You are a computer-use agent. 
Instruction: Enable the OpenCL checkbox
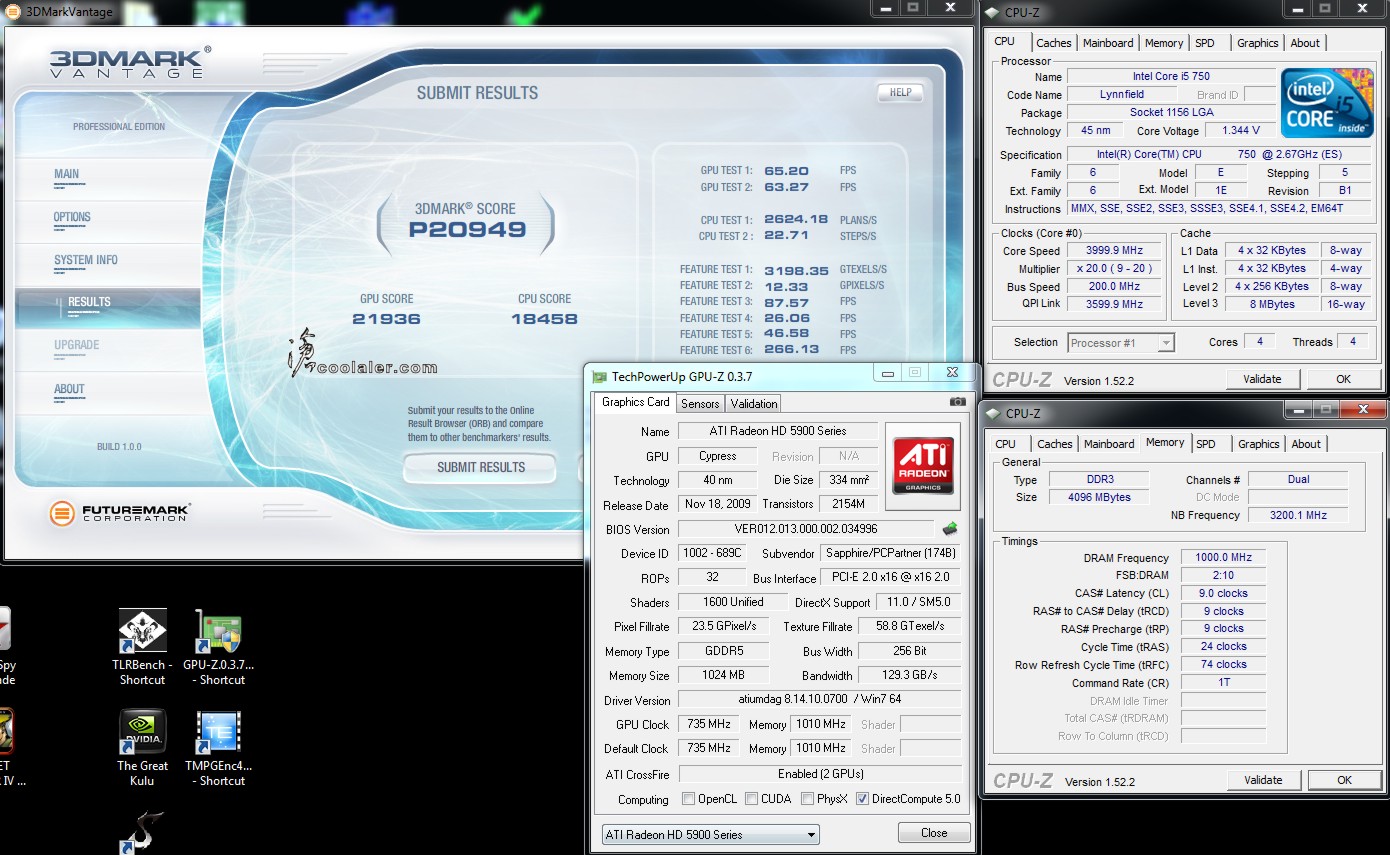tap(688, 799)
